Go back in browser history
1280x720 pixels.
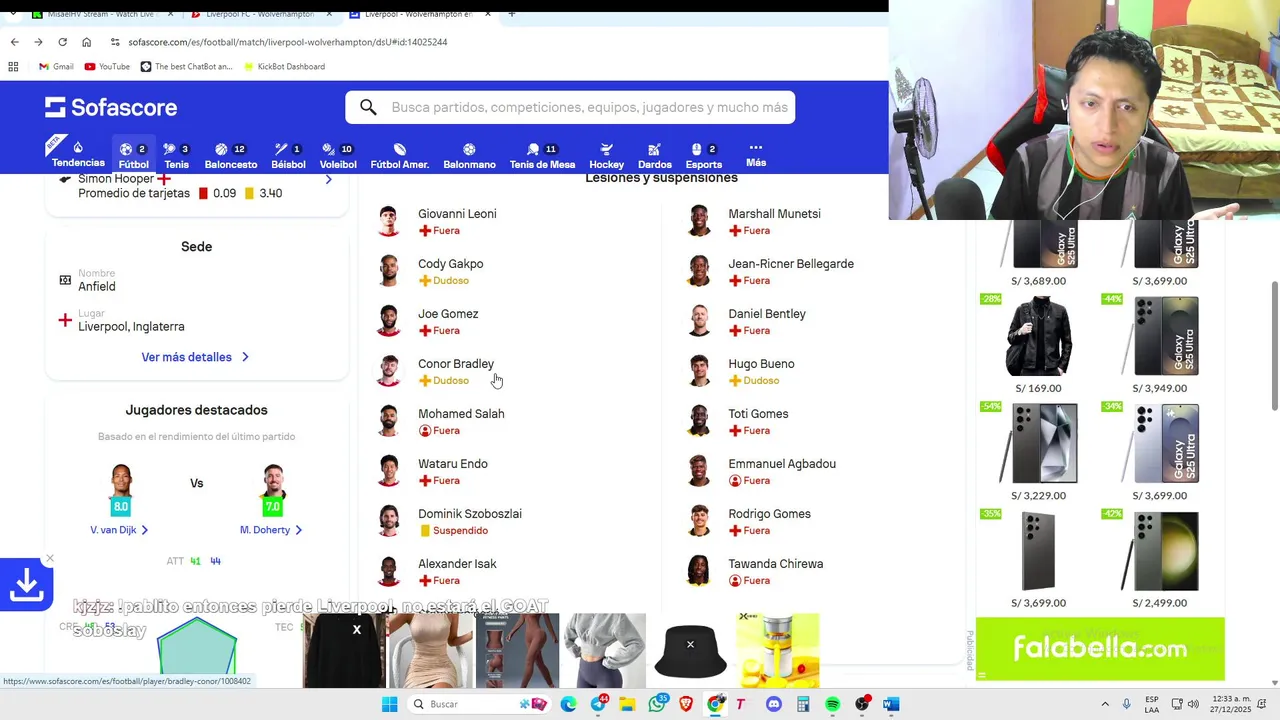(x=14, y=42)
